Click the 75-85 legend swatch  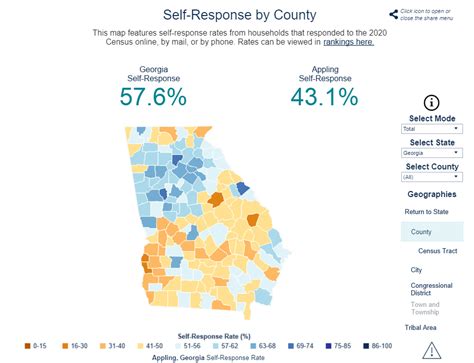[x=328, y=346]
